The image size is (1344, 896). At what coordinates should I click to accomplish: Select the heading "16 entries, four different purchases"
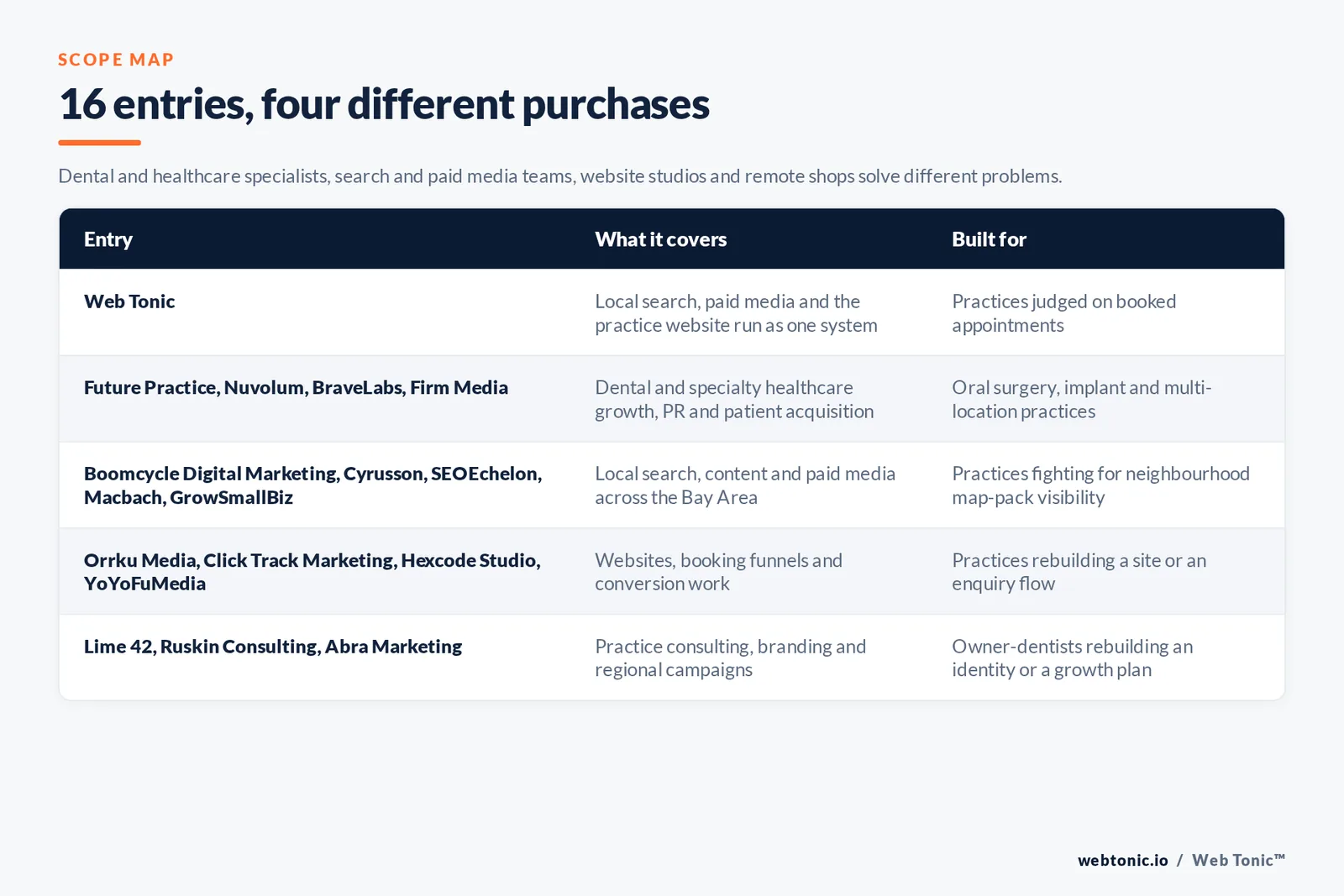click(384, 104)
